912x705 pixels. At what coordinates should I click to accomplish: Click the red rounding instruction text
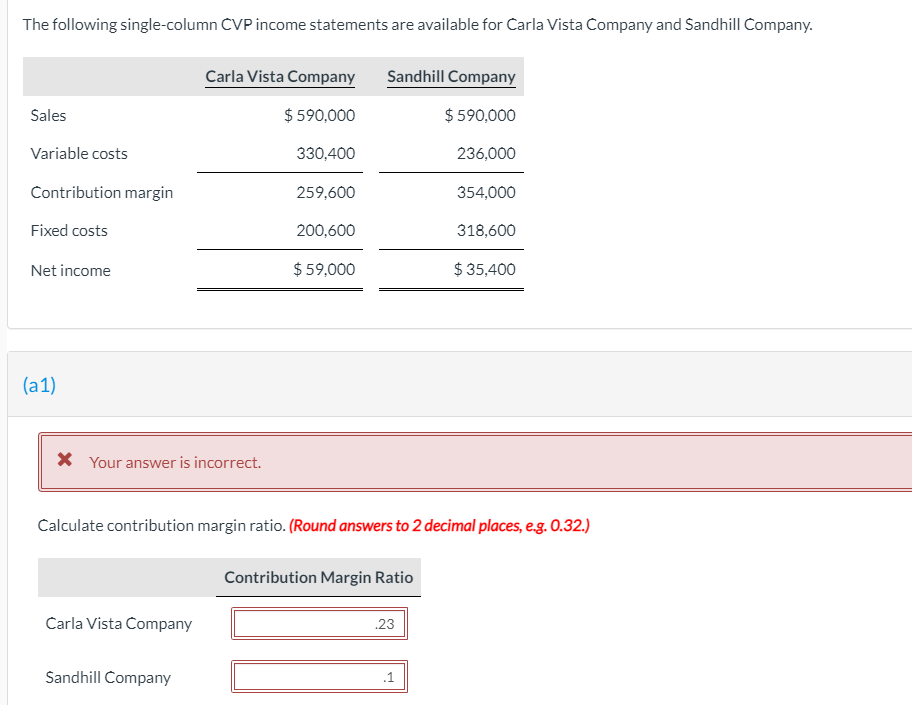[439, 526]
